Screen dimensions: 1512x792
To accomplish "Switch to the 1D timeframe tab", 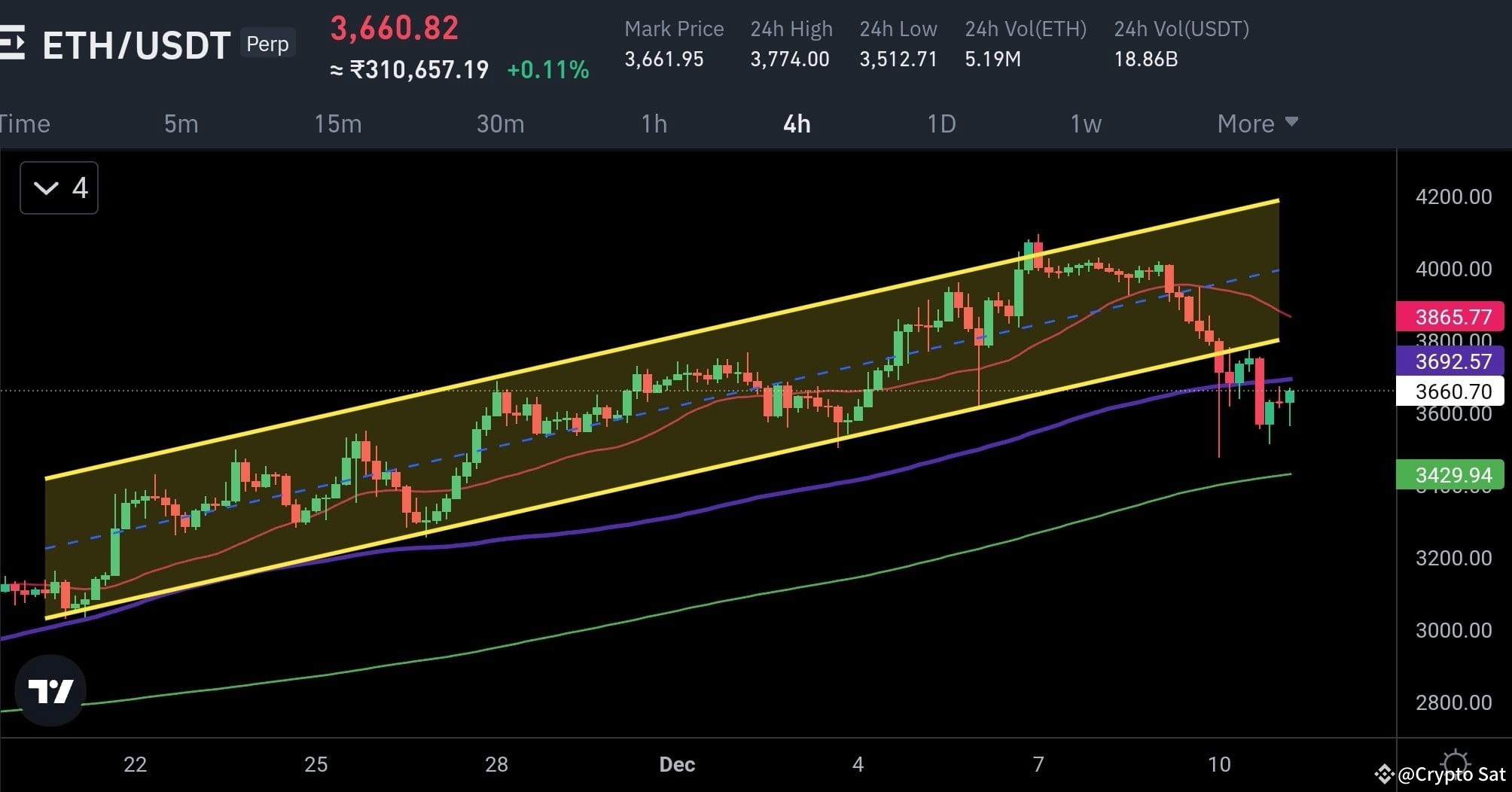I will pos(942,123).
